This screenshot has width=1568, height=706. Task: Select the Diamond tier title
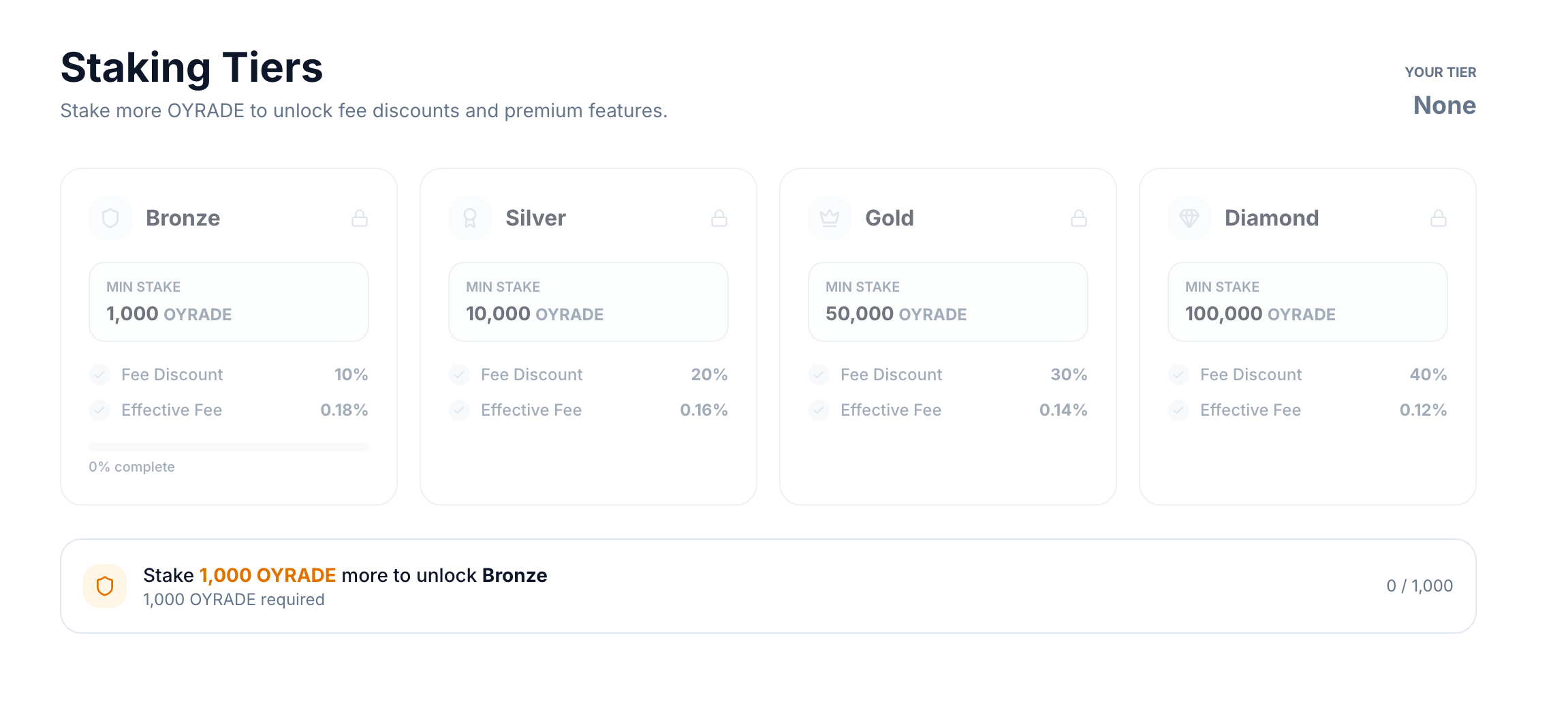1271,218
